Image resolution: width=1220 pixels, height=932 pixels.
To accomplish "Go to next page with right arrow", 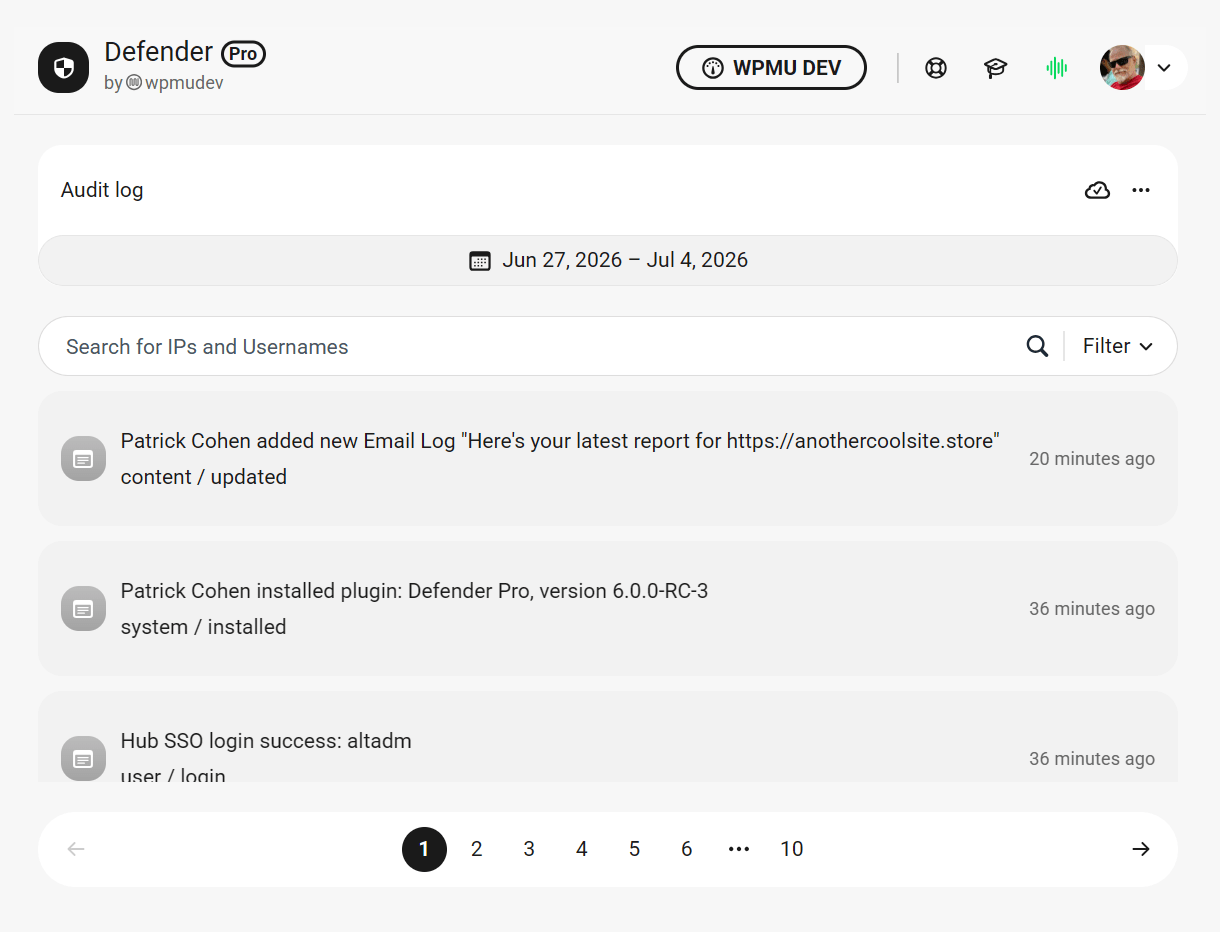I will click(1141, 849).
